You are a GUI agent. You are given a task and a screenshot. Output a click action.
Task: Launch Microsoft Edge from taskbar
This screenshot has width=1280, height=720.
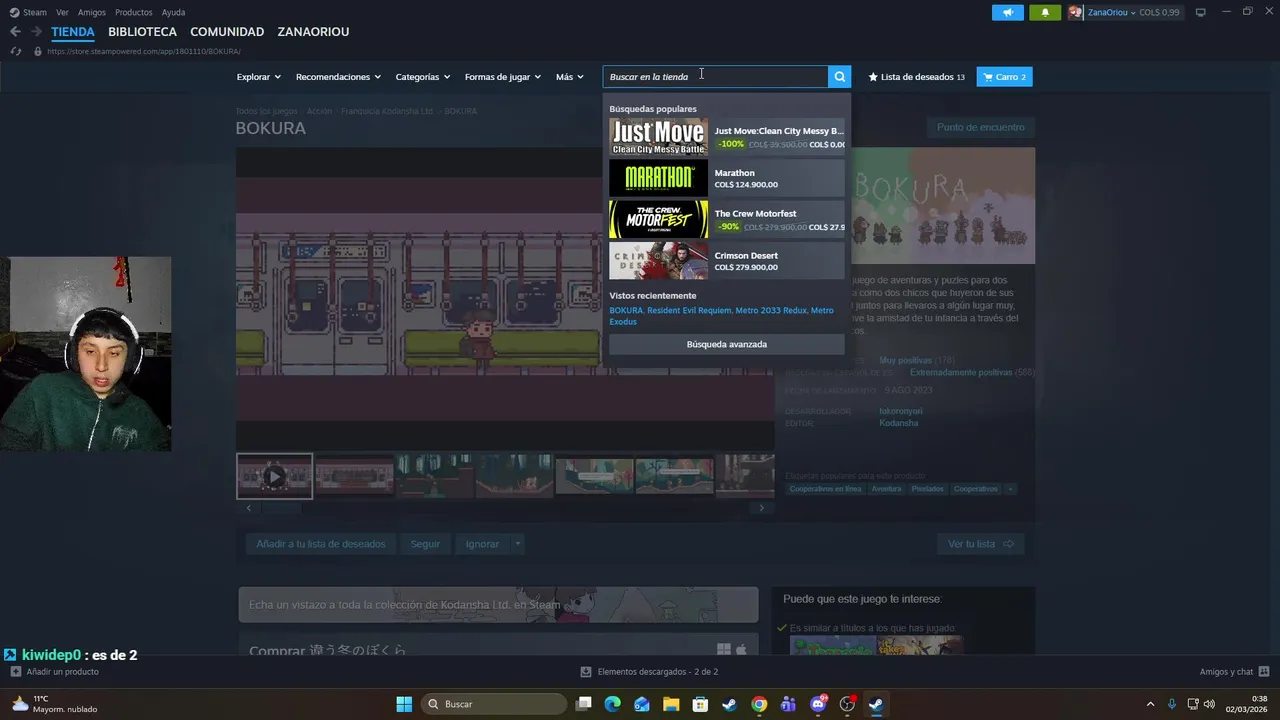(613, 704)
